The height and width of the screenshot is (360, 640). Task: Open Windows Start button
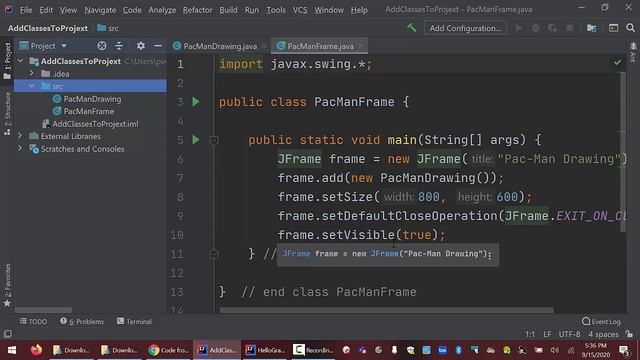[x=12, y=350]
